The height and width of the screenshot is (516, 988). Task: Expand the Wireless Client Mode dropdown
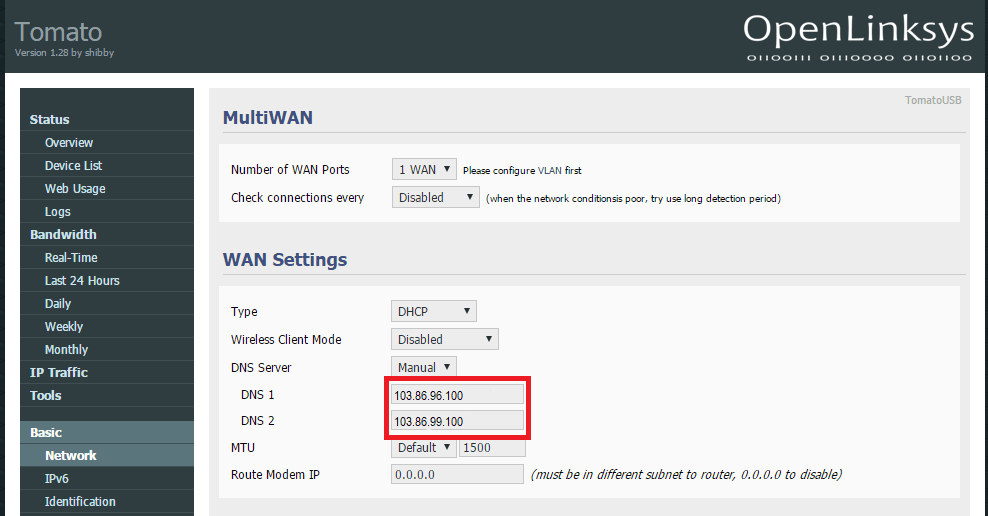tap(444, 340)
